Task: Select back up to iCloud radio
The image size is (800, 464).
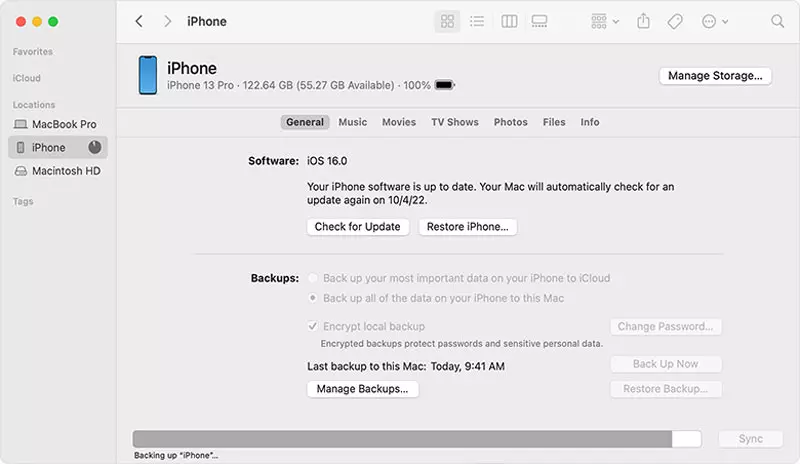Action: pos(313,278)
